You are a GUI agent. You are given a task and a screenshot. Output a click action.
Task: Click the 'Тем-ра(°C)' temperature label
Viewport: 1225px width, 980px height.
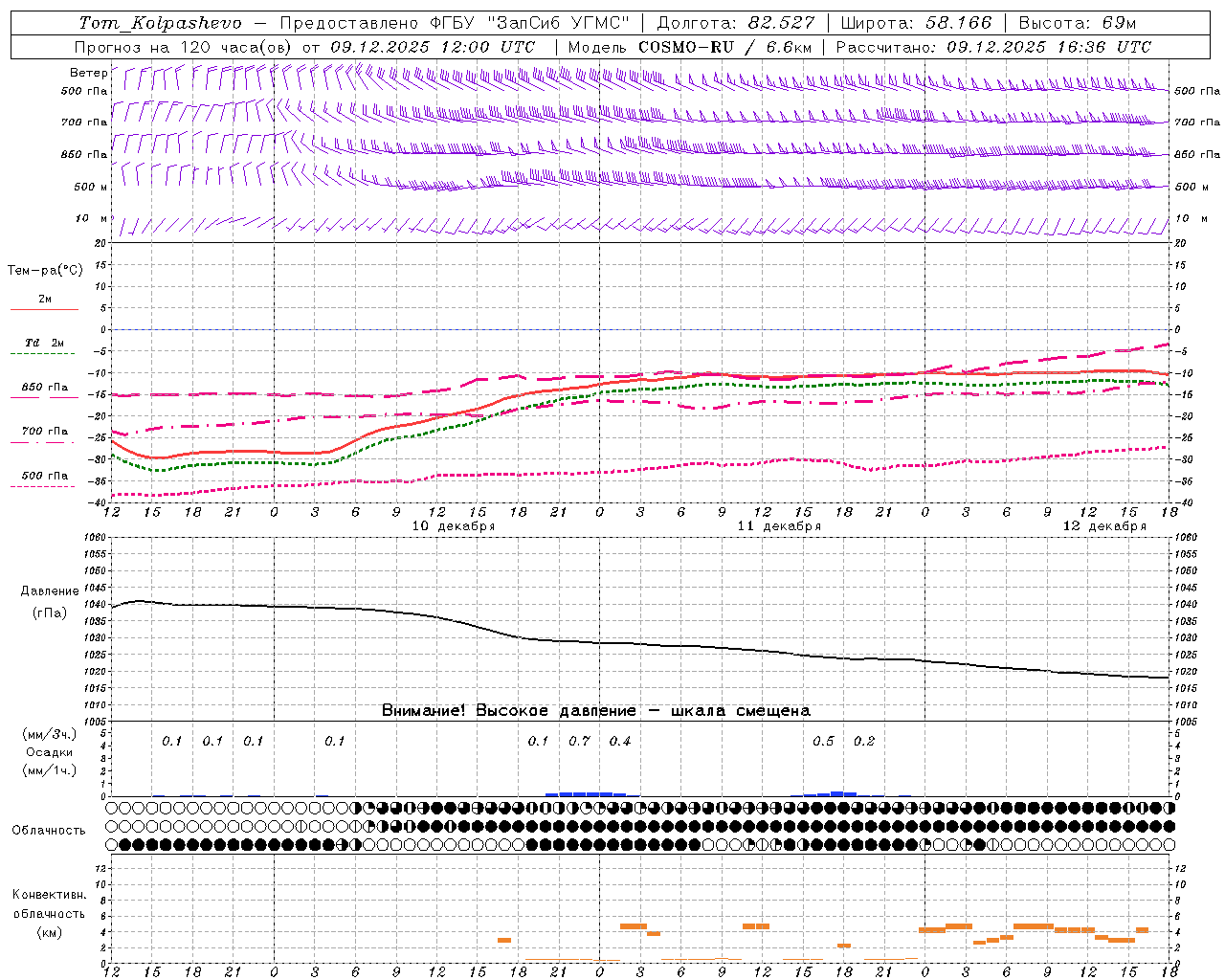point(45,271)
